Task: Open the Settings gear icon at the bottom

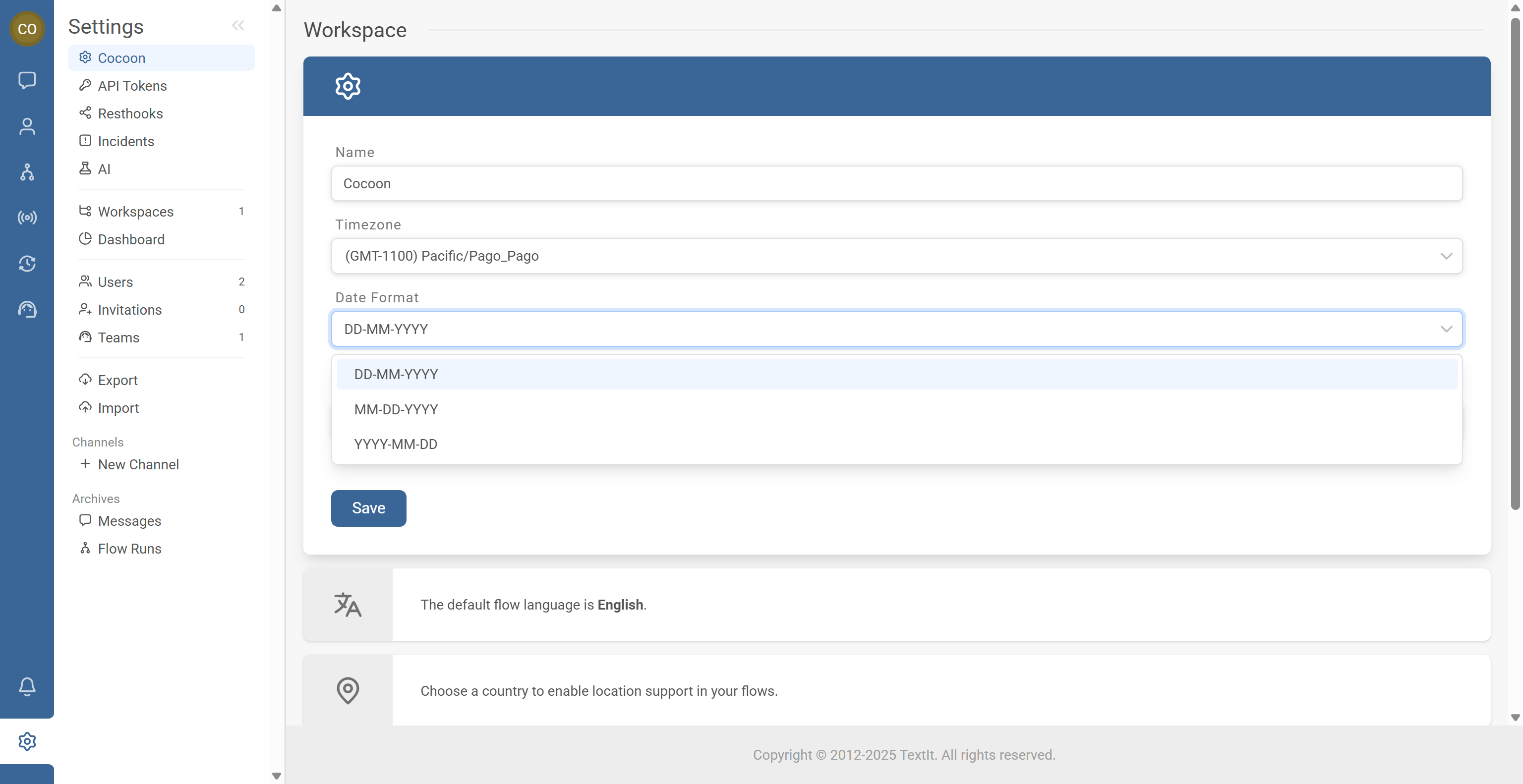Action: click(27, 741)
